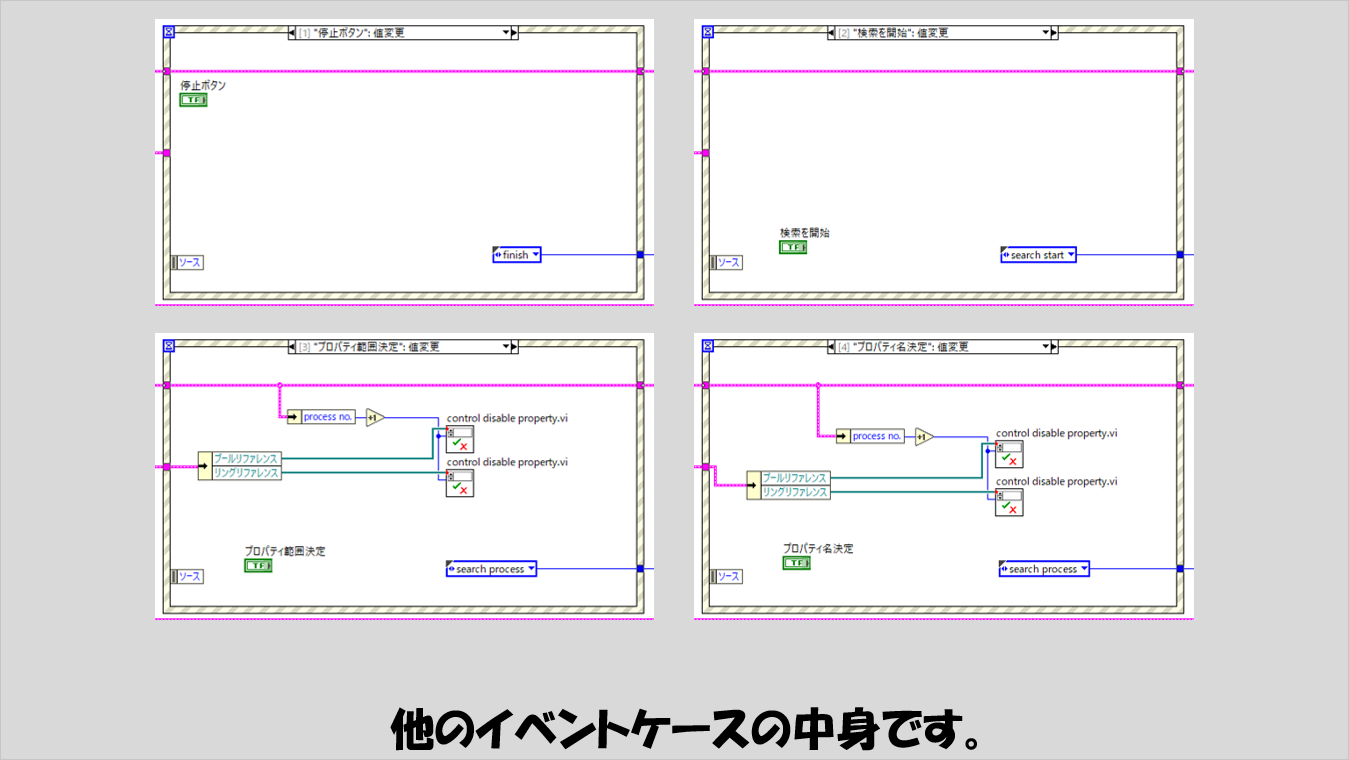The width and height of the screenshot is (1349, 760).
Task: Click upper control disable property.vi in プロパティ範囲決定 case
Action: click(459, 439)
